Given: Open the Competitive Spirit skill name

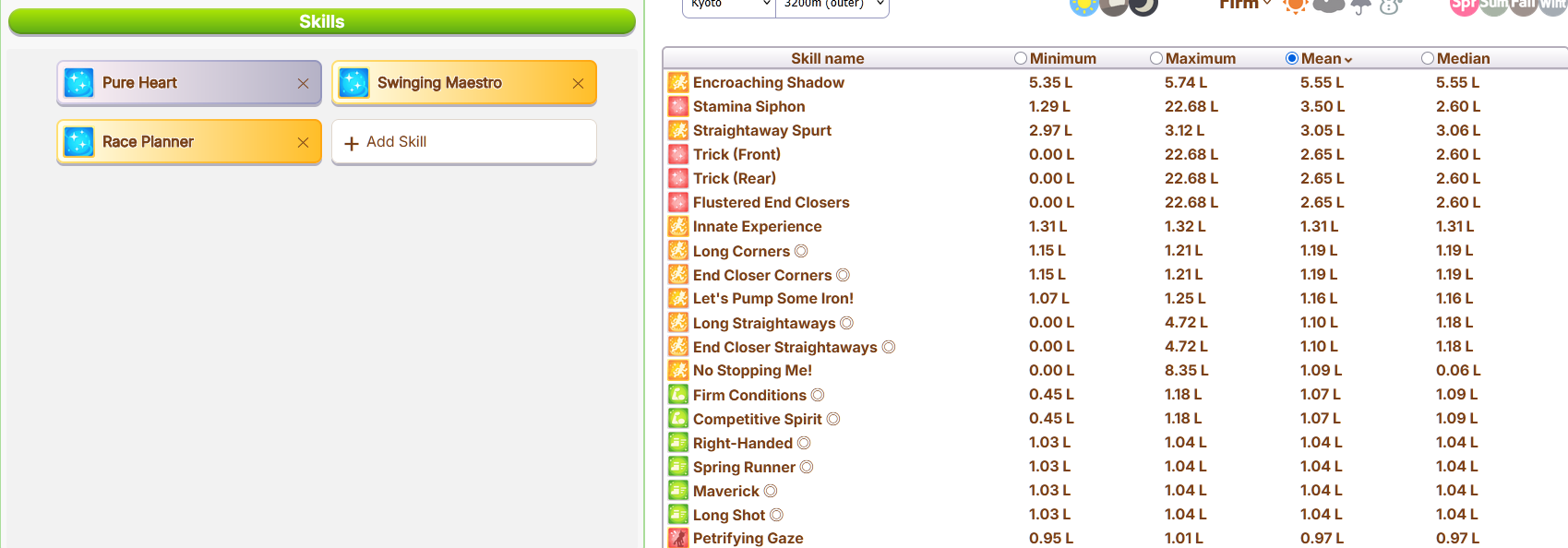Looking at the screenshot, I should 758,419.
